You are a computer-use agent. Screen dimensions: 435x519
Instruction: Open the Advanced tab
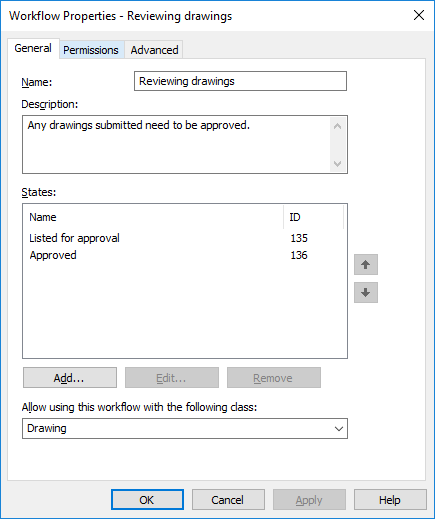pos(154,50)
